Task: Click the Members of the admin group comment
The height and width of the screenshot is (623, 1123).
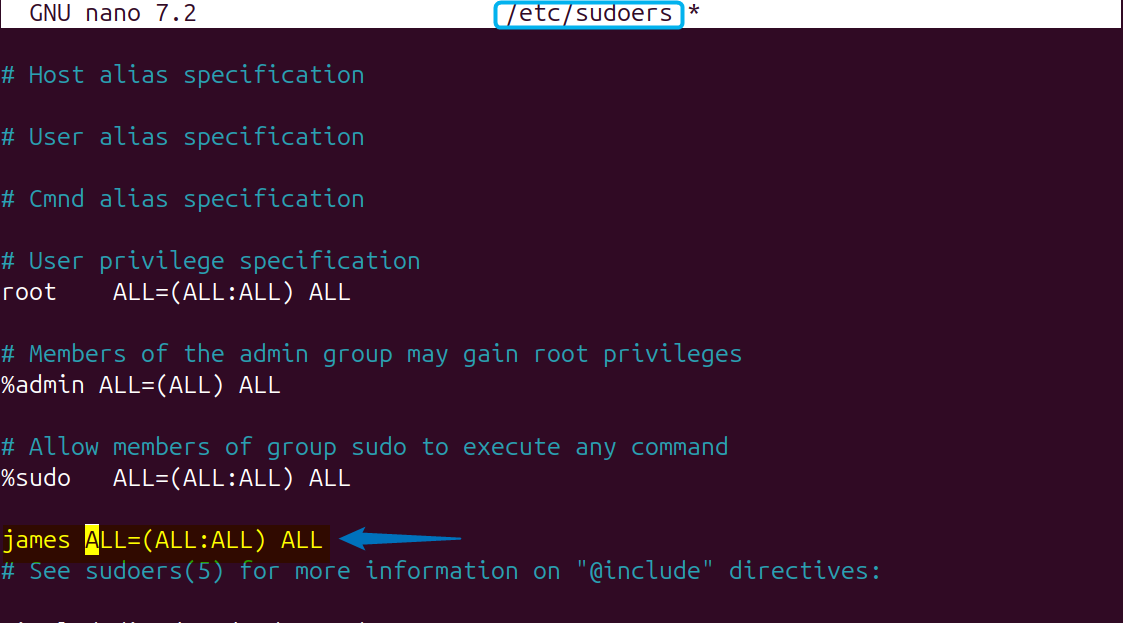Action: click(x=372, y=354)
